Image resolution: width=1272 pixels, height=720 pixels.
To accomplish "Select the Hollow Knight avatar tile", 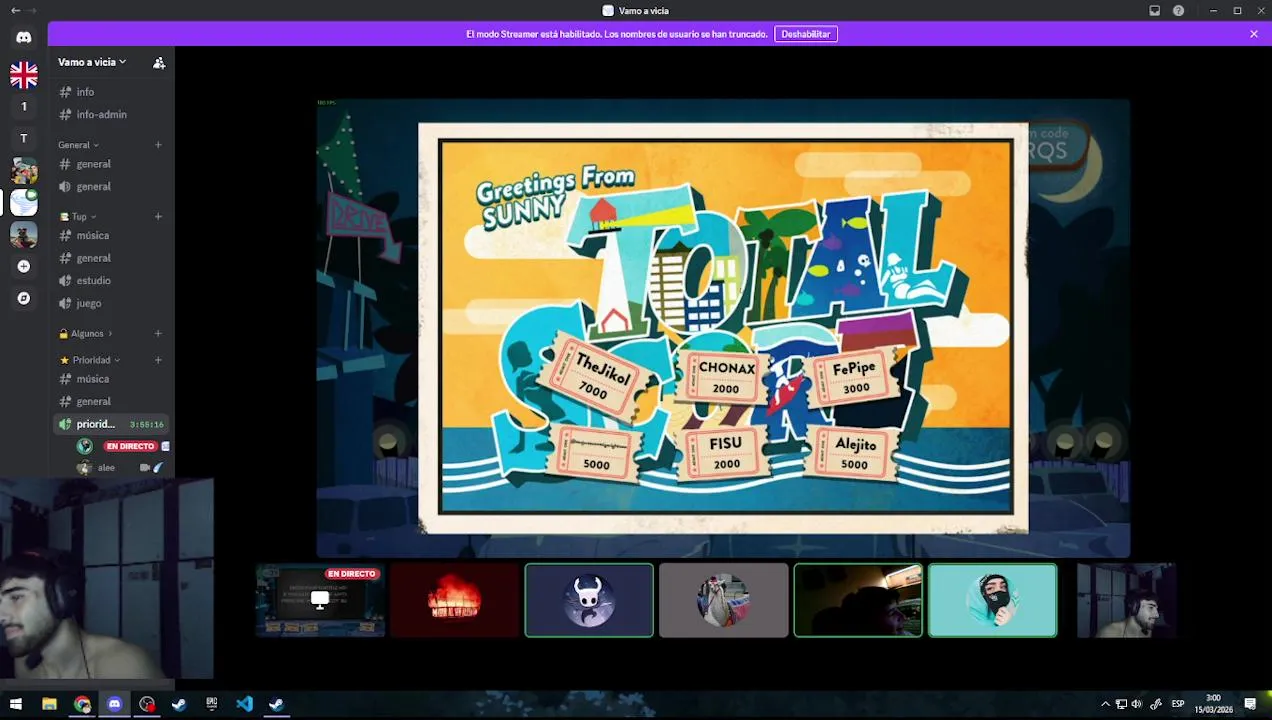I will (x=589, y=600).
